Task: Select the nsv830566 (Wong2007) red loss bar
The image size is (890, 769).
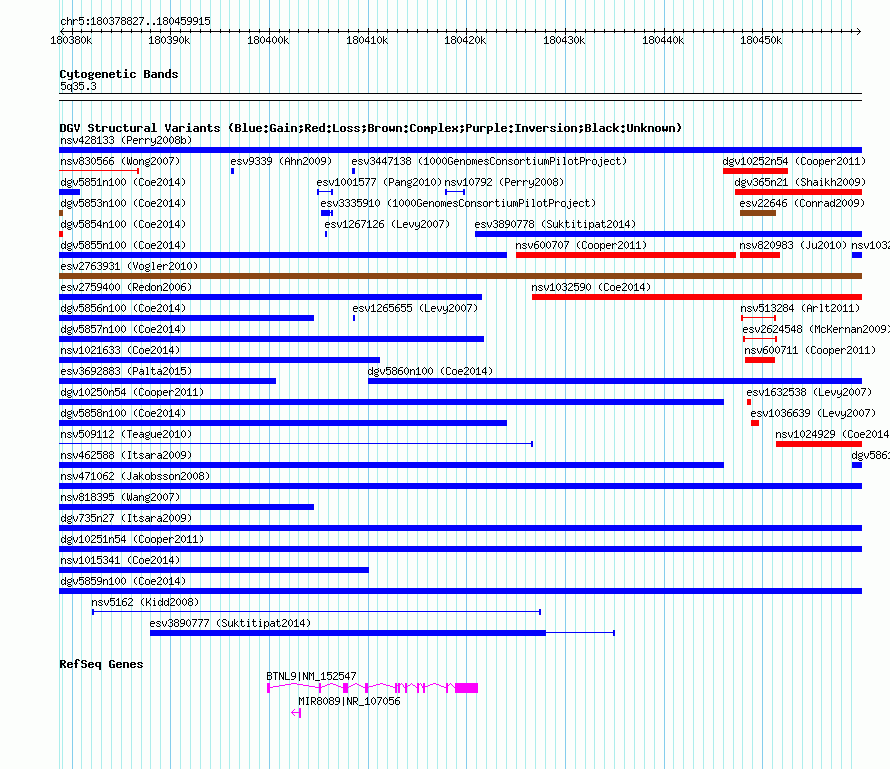Action: coord(99,170)
